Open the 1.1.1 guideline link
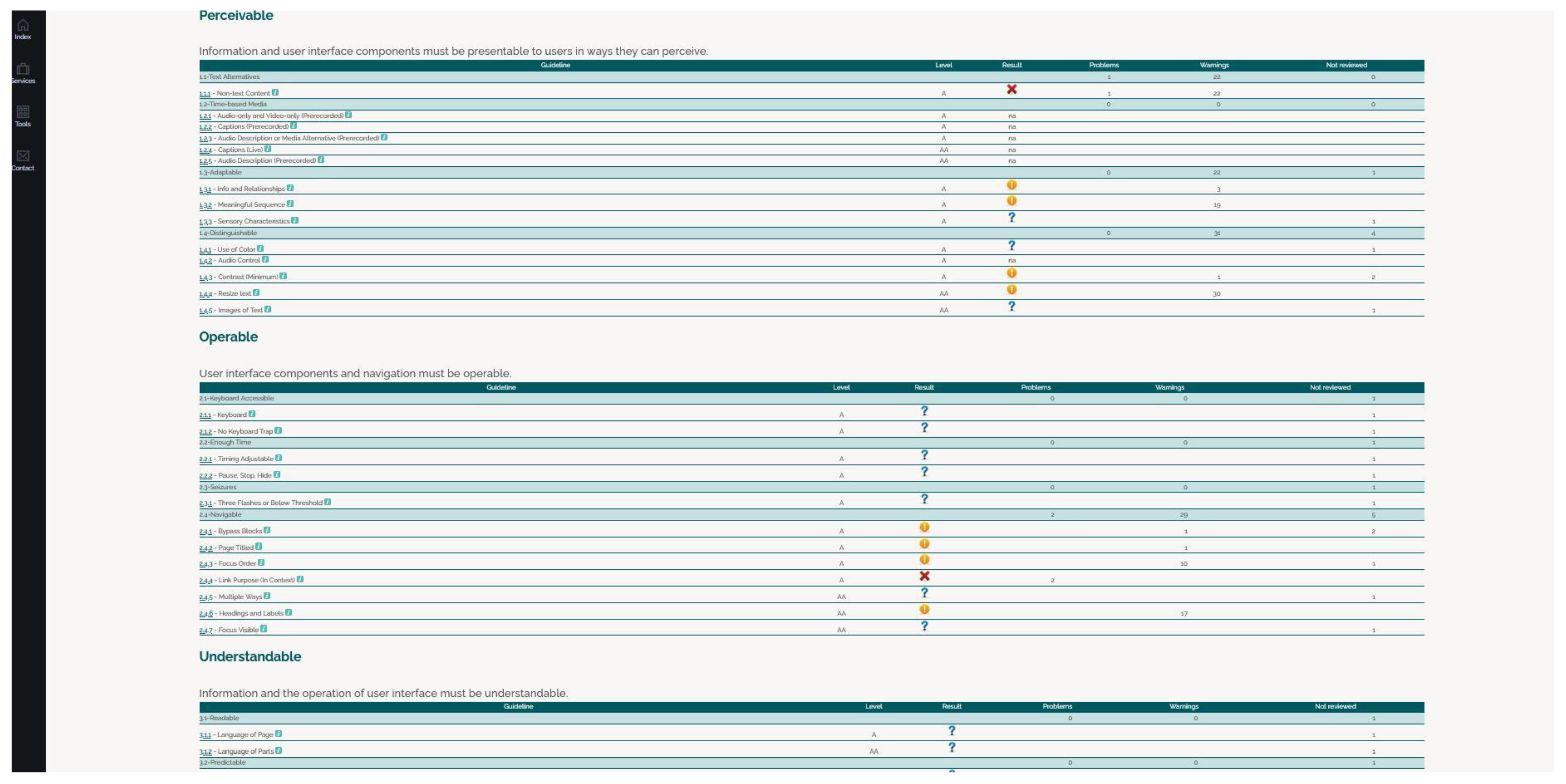Viewport: 1566px width, 784px height. pyautogui.click(x=205, y=94)
